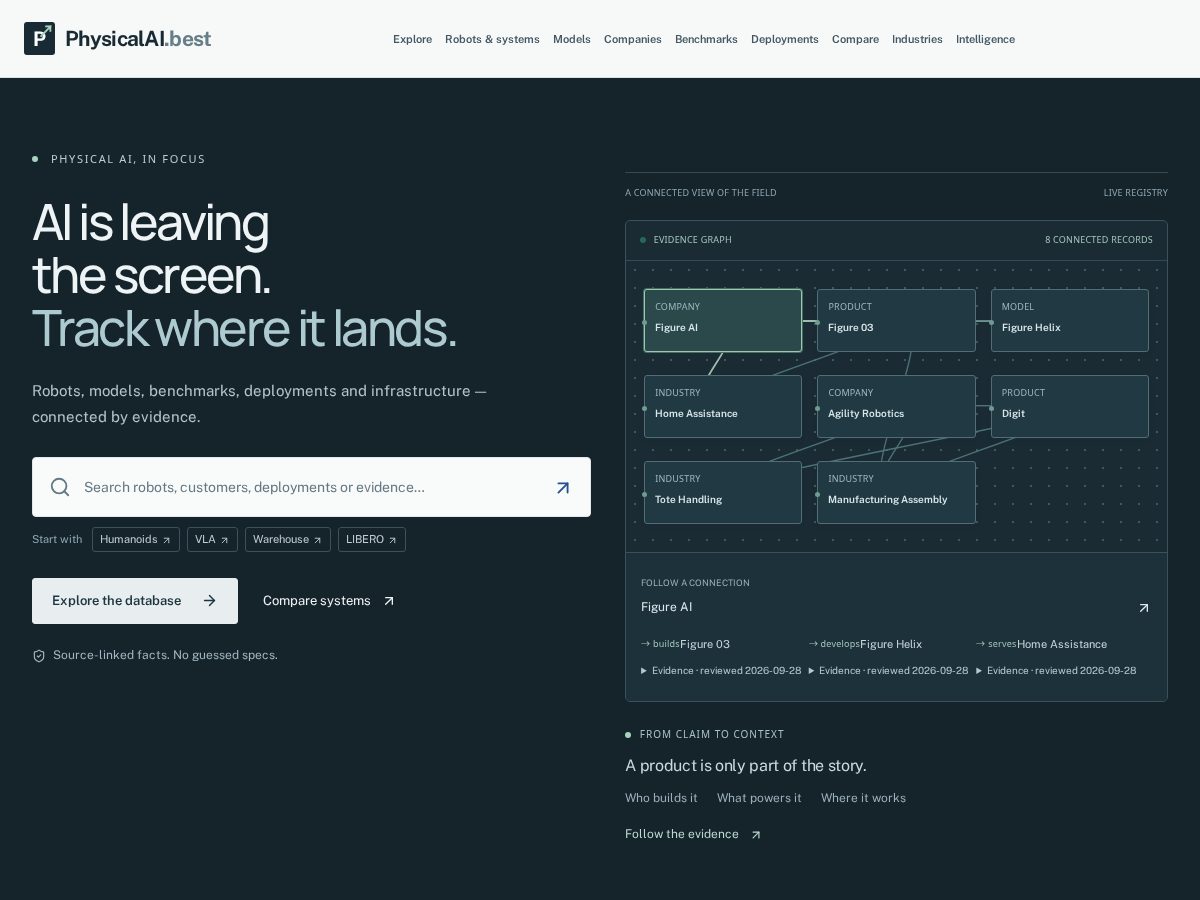The image size is (1200, 900).
Task: Click the Compare systems link
Action: pos(329,601)
